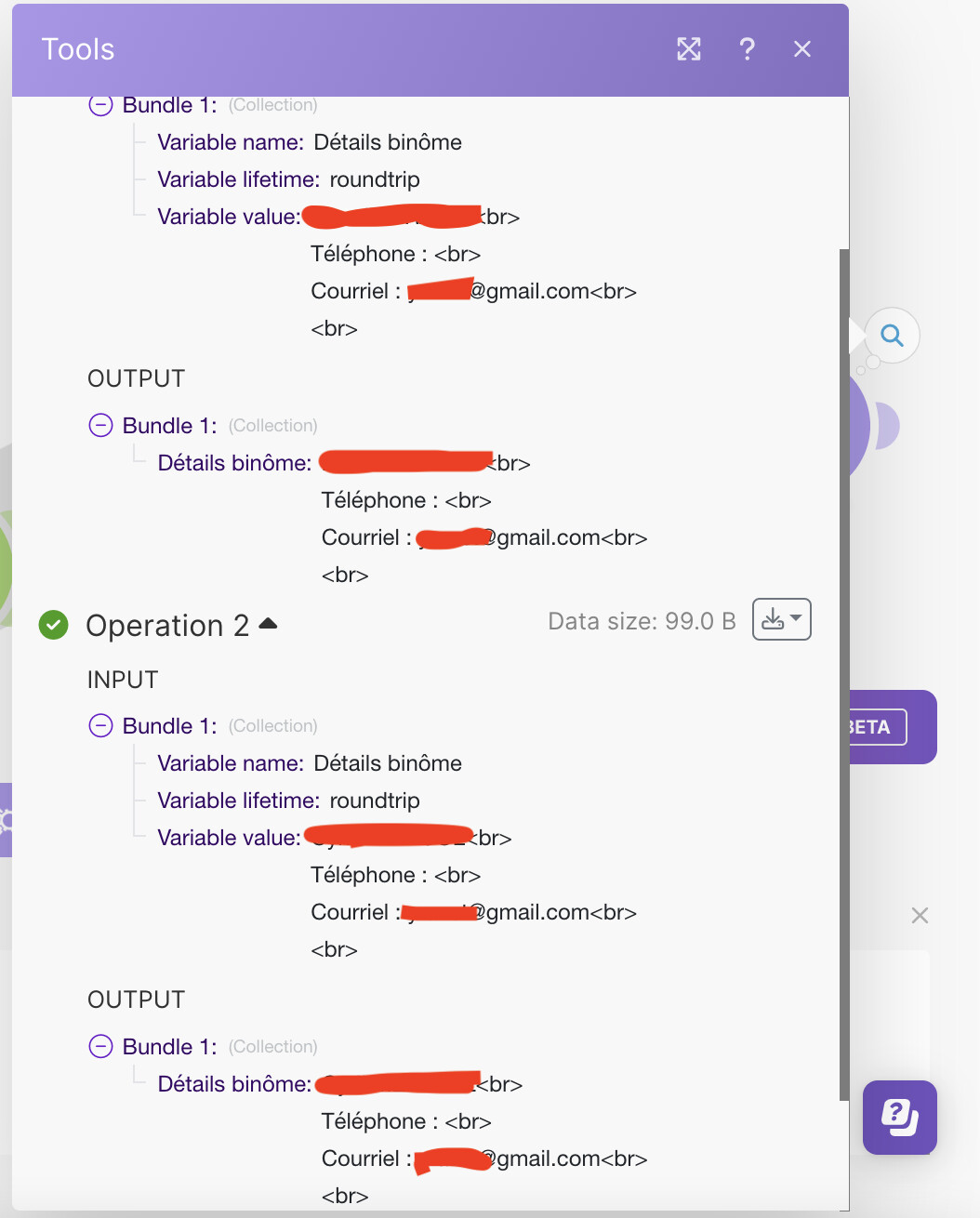Open the purple help chat widget
The height and width of the screenshot is (1218, 980).
point(899,1117)
